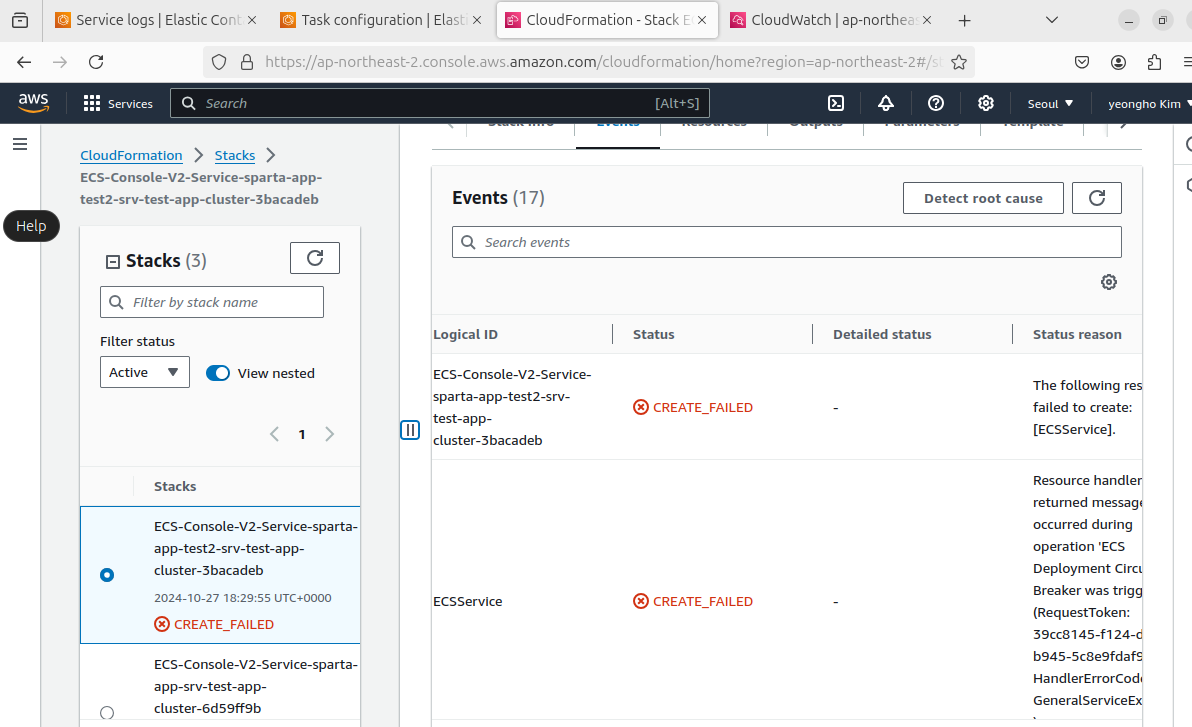
Task: Open Firefox account icon
Action: coord(1118,62)
